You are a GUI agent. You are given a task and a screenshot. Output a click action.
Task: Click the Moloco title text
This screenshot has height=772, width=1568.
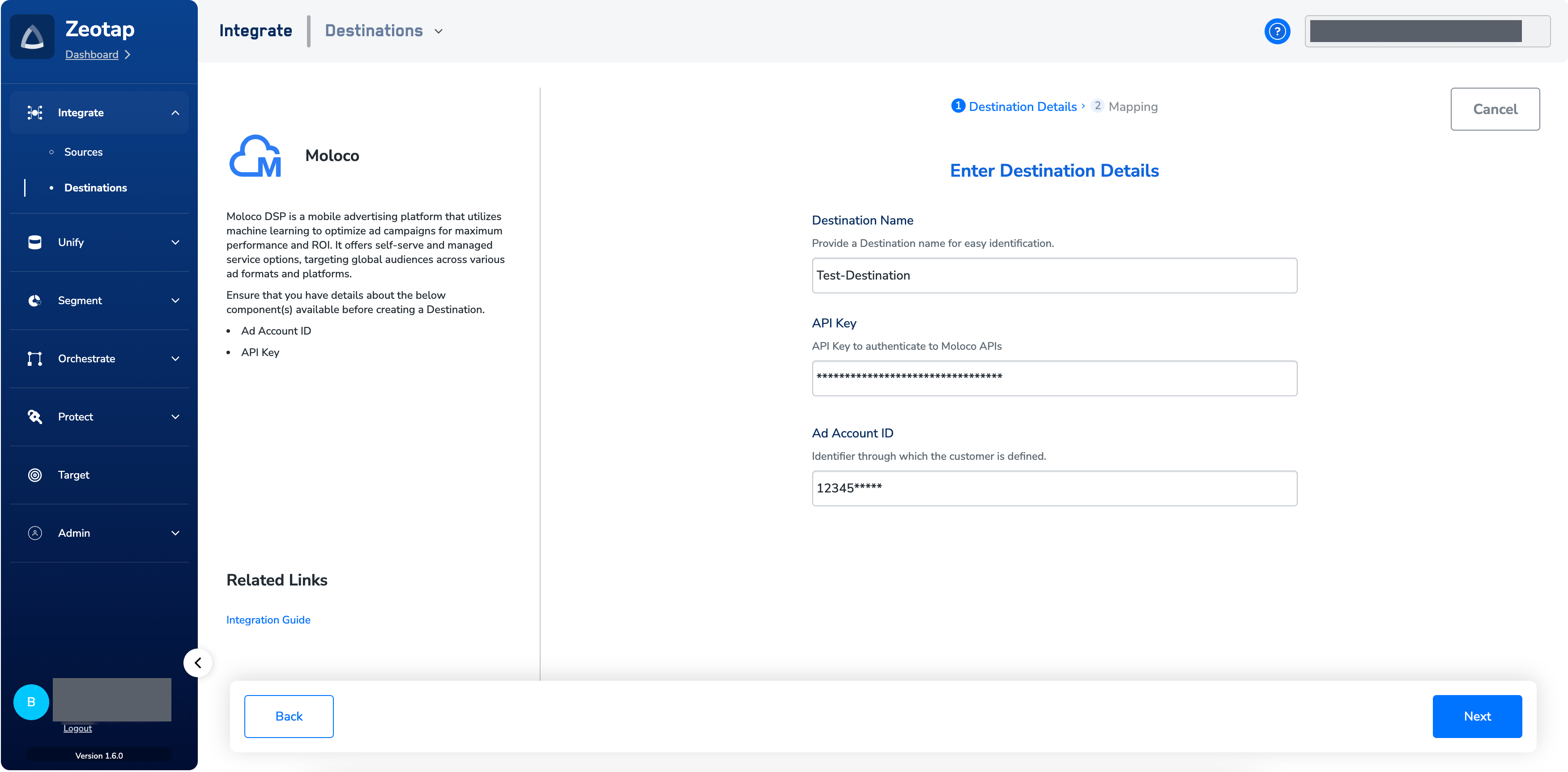coord(332,156)
